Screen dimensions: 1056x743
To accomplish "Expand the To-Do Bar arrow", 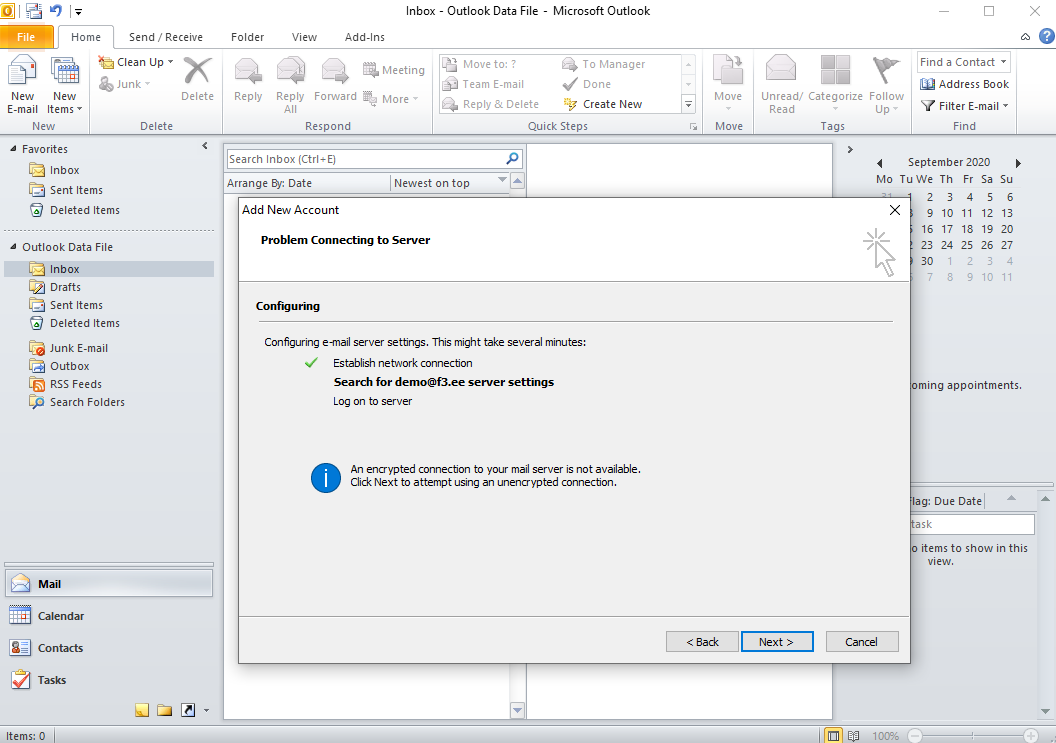I will [850, 150].
